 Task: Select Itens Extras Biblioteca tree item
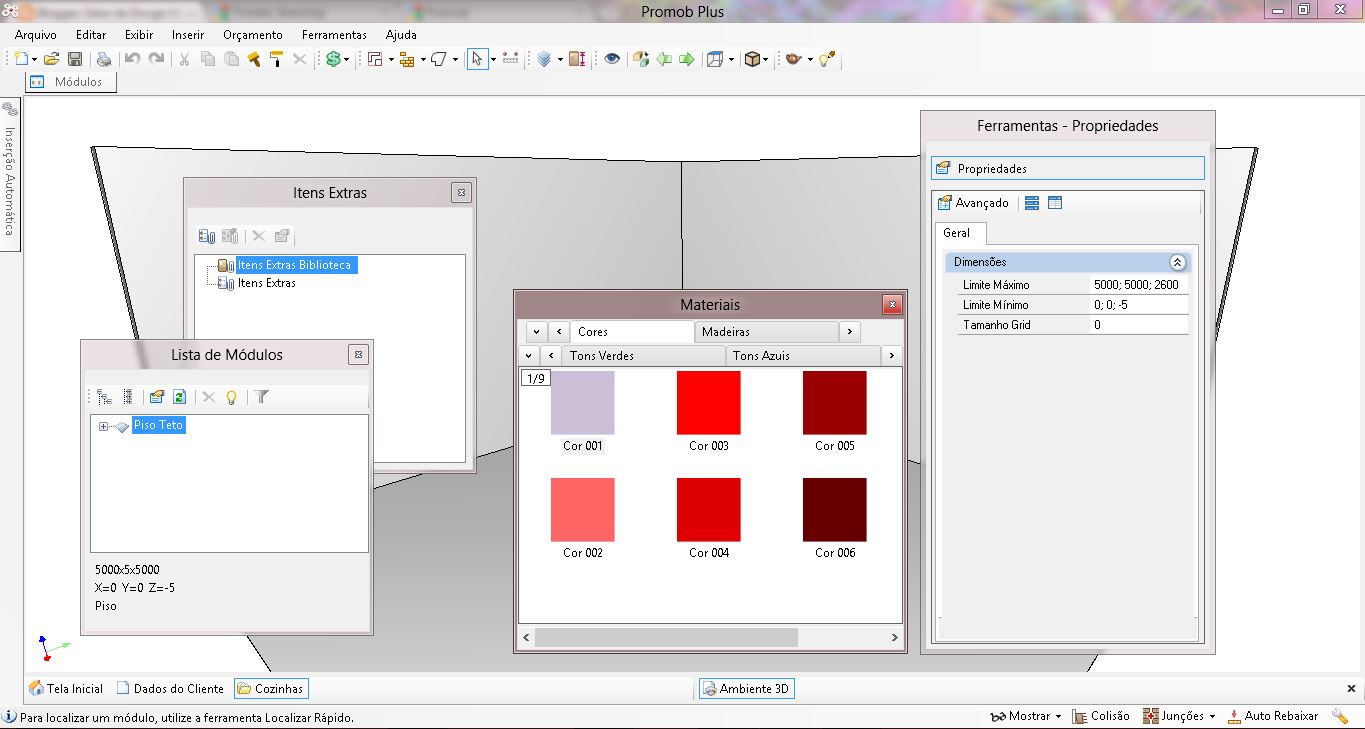point(295,265)
